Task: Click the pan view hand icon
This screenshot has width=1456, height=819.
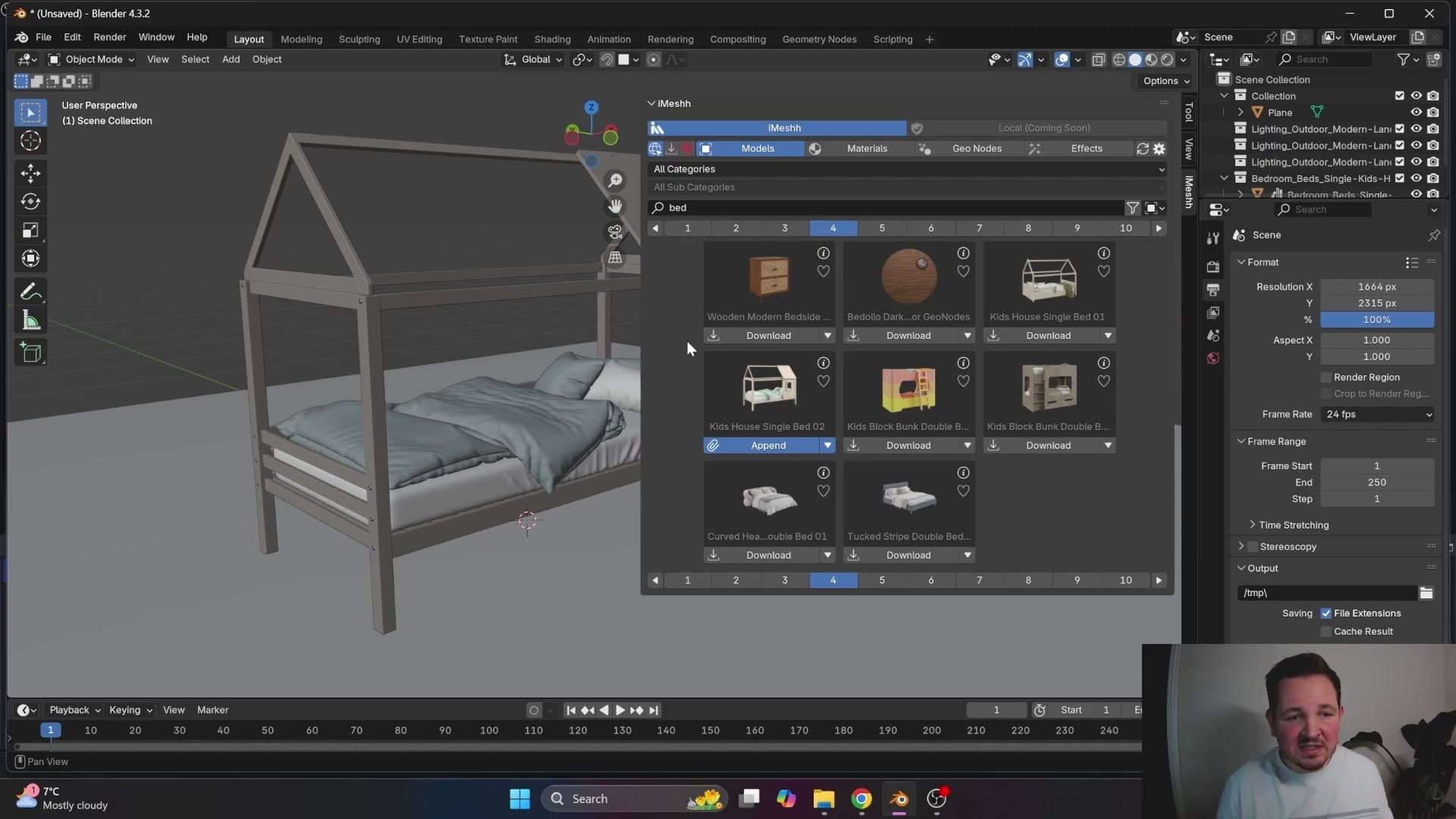Action: coord(615,206)
